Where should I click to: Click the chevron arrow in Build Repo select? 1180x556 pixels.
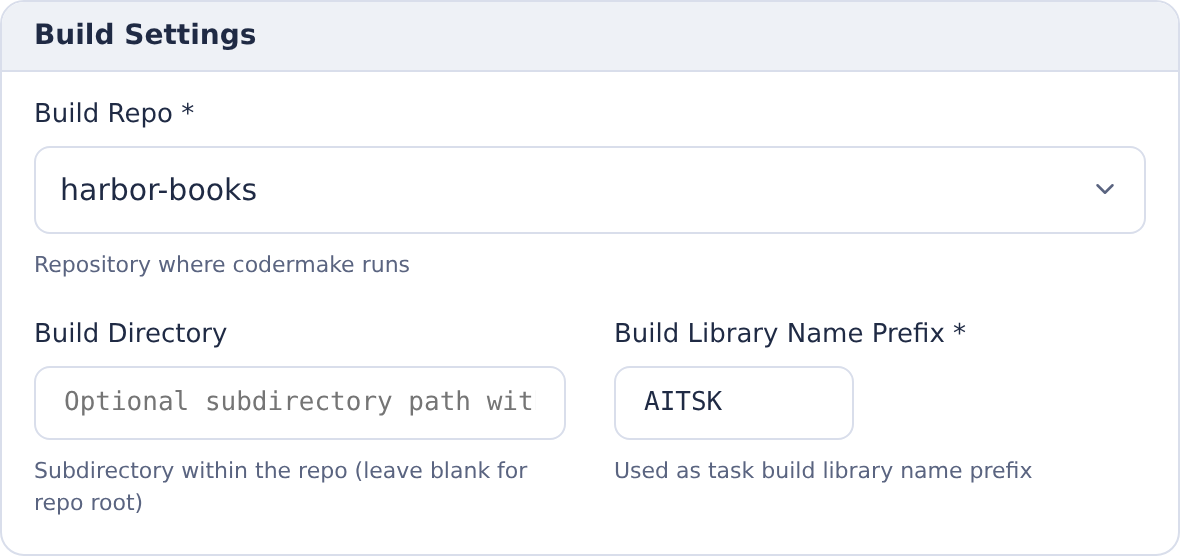coord(1104,190)
